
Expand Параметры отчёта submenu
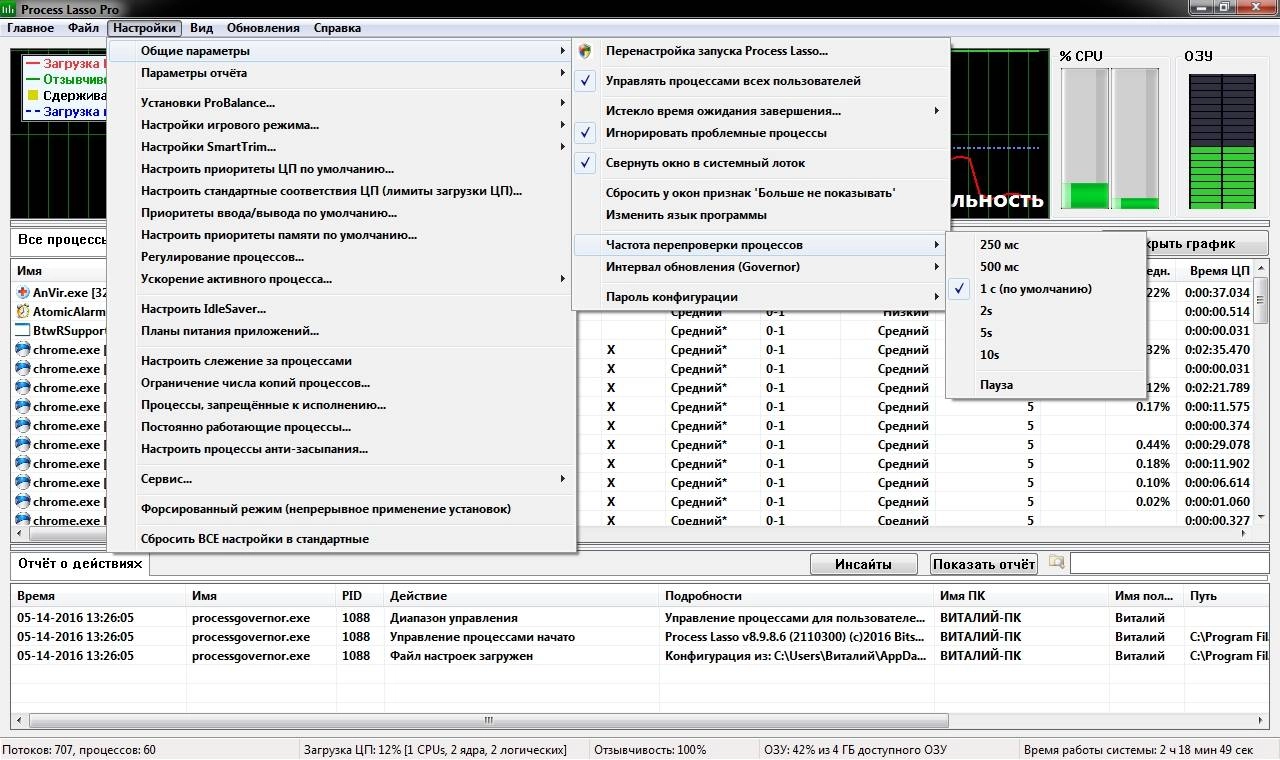342,73
